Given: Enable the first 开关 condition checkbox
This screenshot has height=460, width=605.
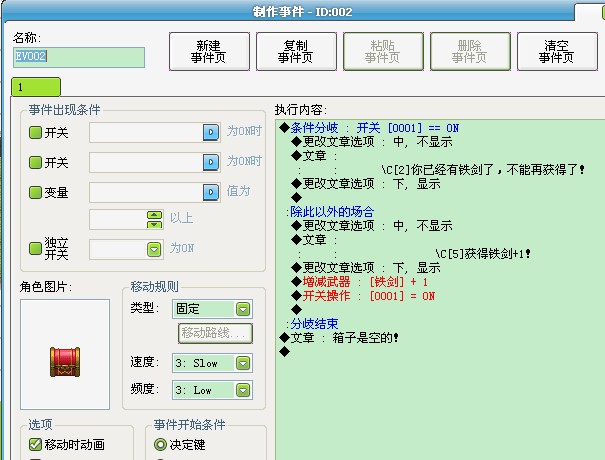Looking at the screenshot, I should 35,132.
